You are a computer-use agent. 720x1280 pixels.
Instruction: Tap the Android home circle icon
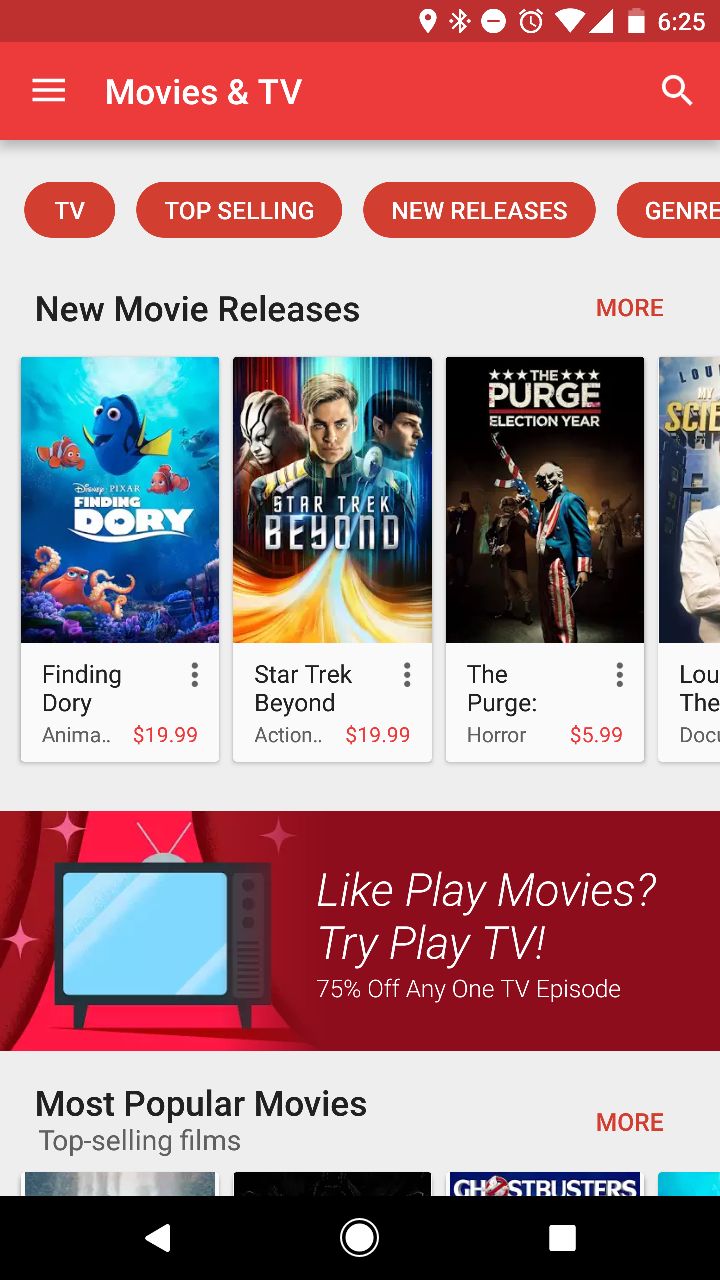coord(360,1238)
